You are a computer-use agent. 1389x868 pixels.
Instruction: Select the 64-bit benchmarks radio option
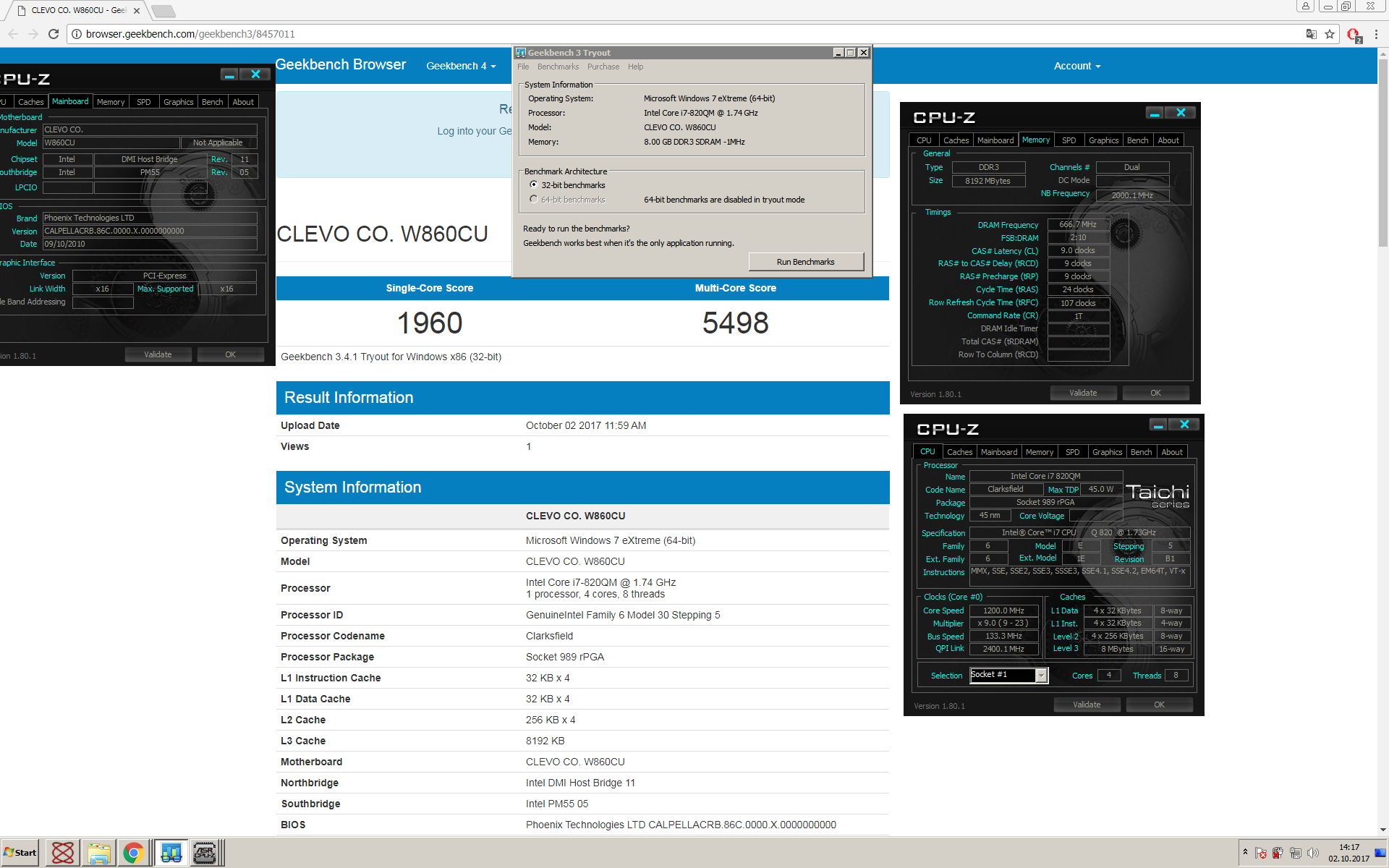pyautogui.click(x=534, y=200)
